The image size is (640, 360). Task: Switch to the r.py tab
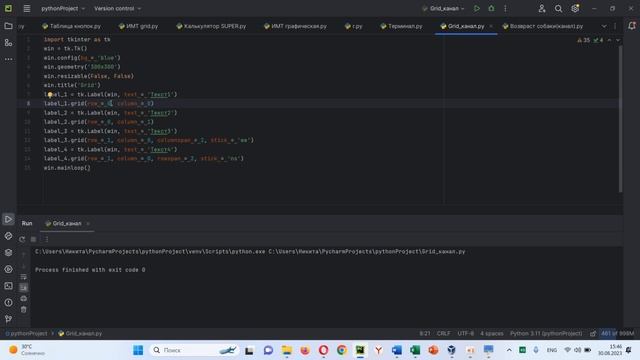pyautogui.click(x=353, y=26)
